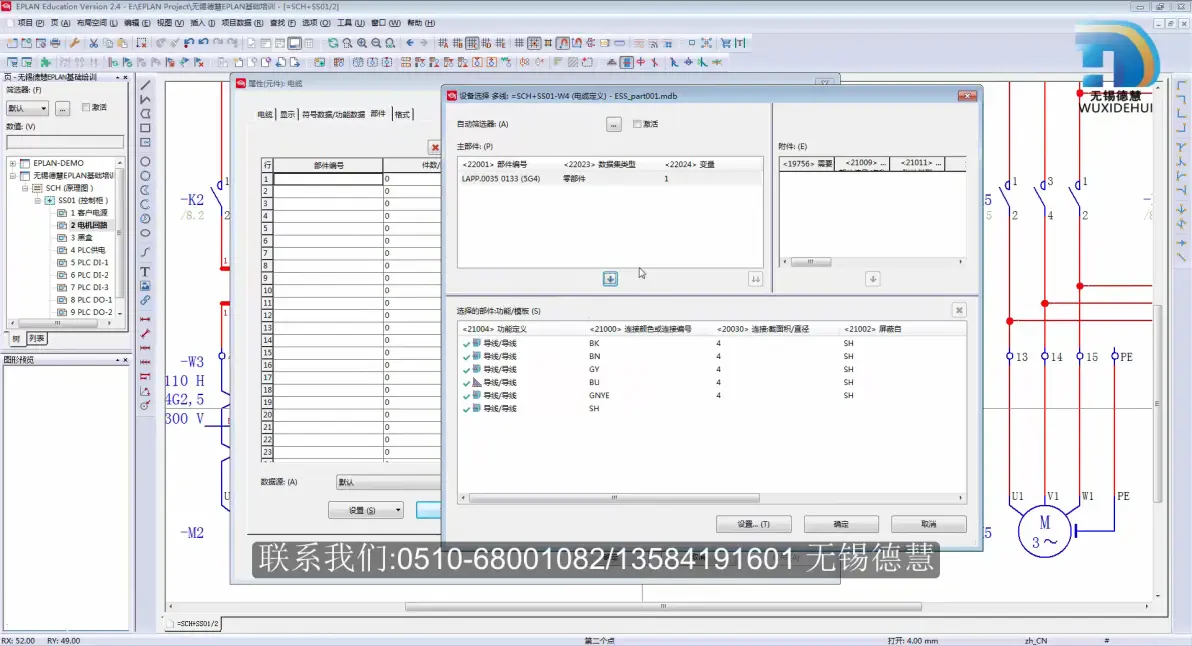This screenshot has width=1192, height=646.
Task: Open the 设置 (S) dropdown button
Action: coord(366,511)
